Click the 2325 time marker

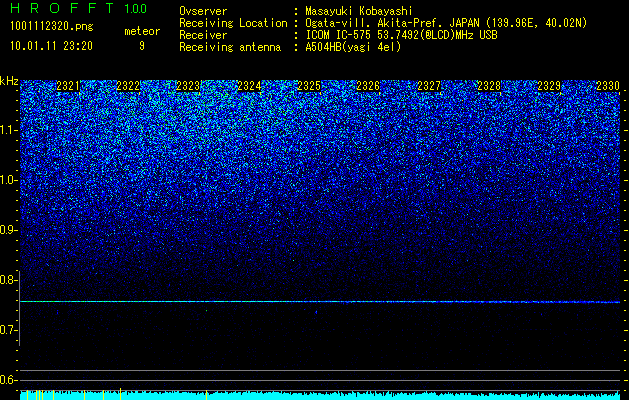[309, 86]
